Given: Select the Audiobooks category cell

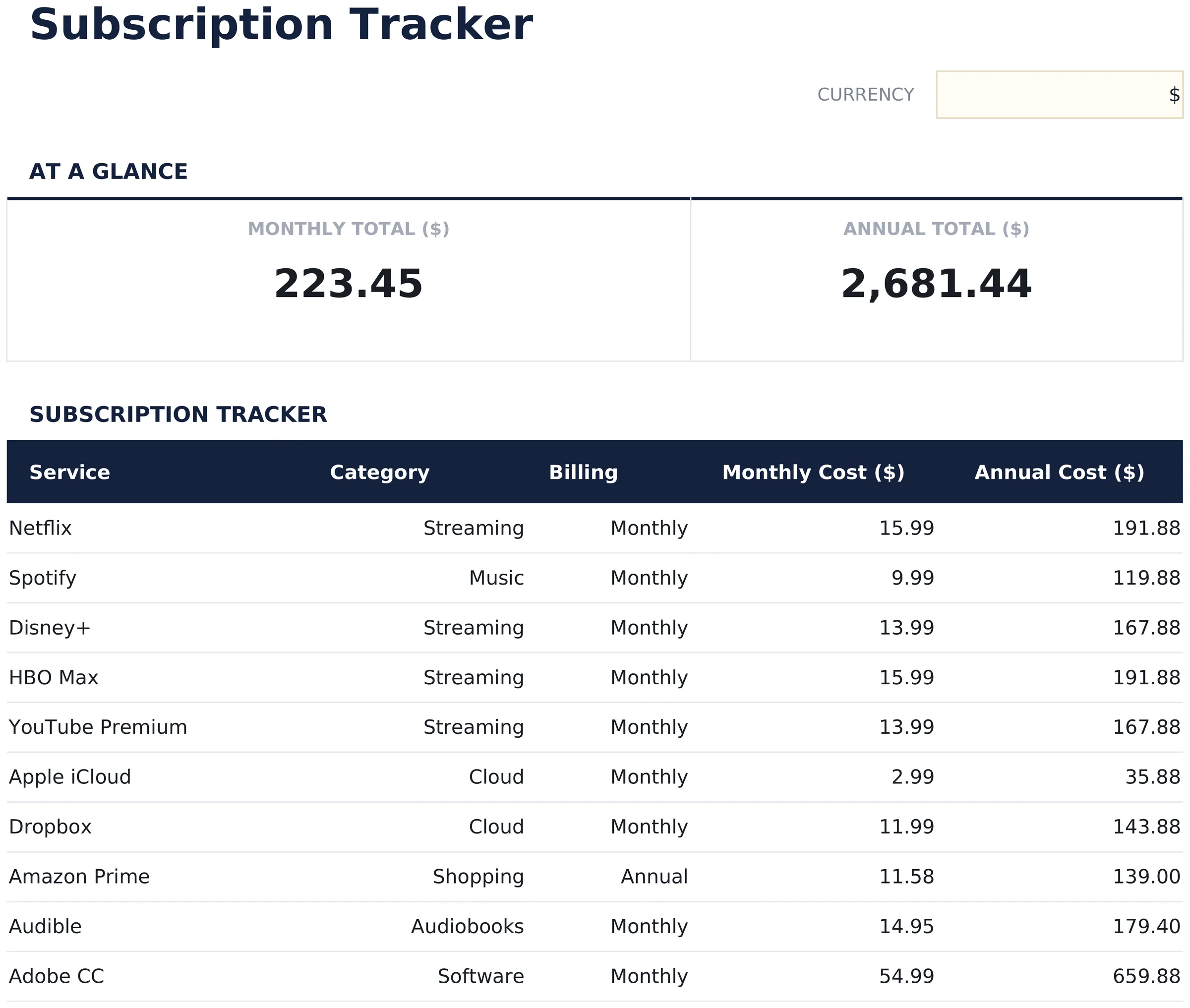Looking at the screenshot, I should click(467, 926).
